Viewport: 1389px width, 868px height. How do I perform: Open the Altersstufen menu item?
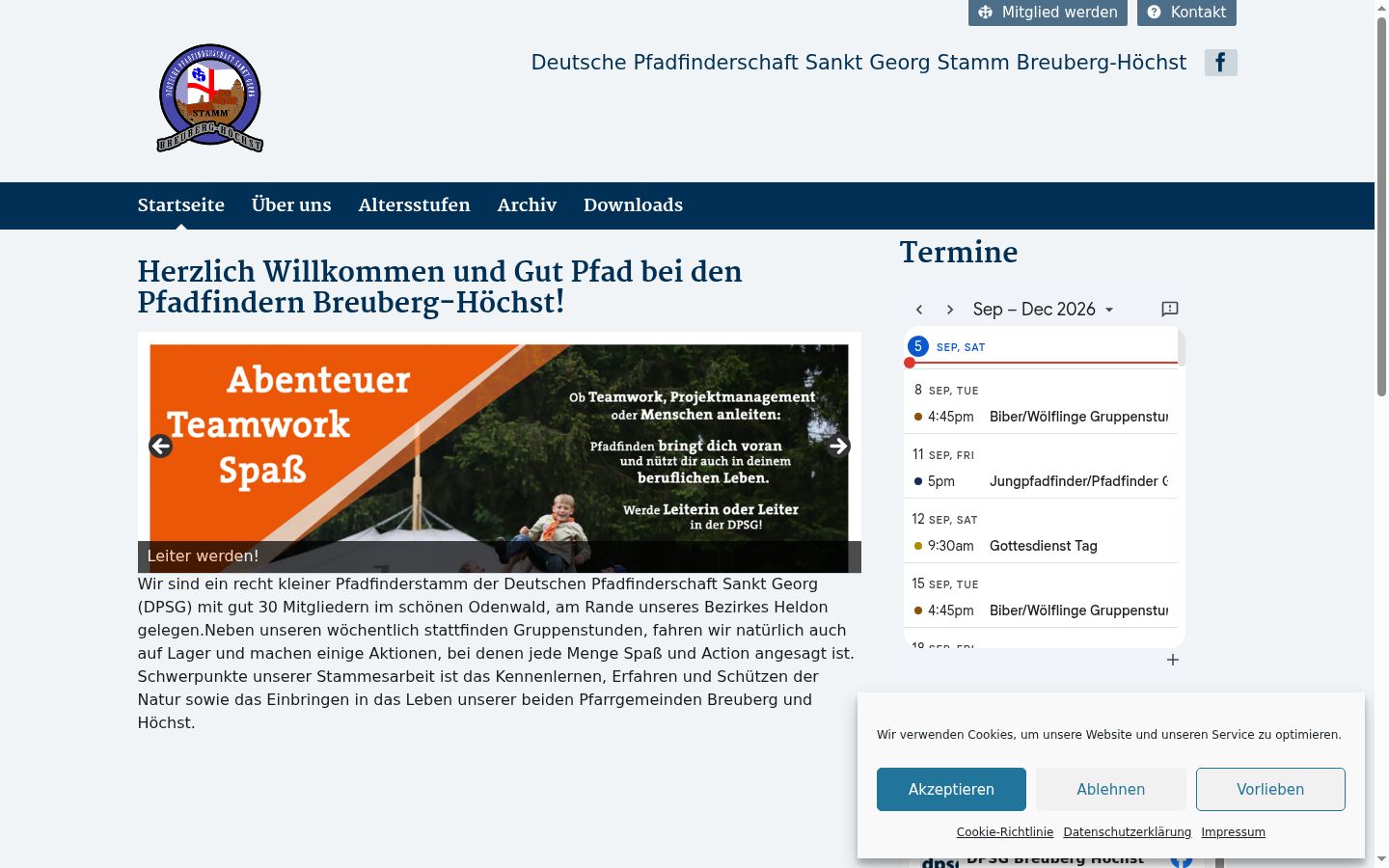[x=415, y=205]
